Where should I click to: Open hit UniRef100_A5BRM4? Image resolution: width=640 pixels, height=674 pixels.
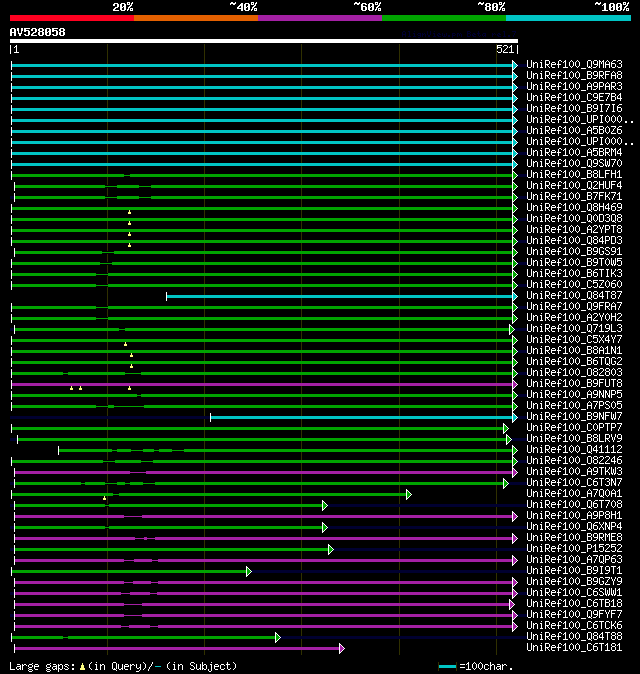point(574,153)
